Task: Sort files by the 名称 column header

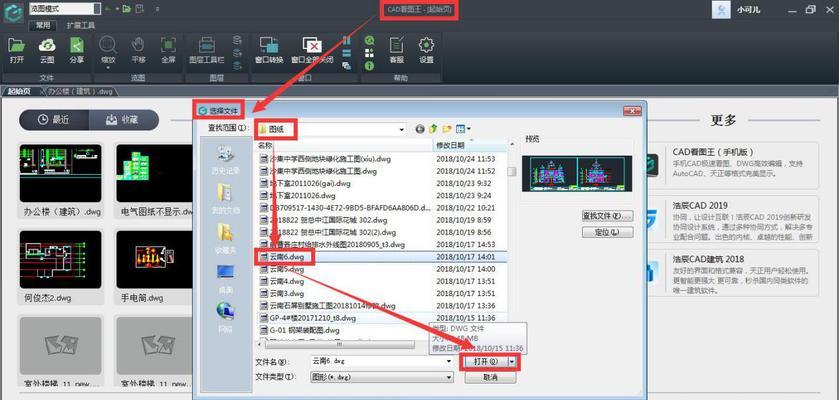Action: 344,145
